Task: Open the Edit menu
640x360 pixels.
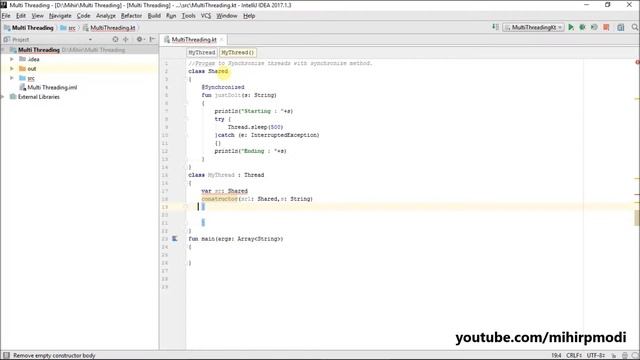Action: point(21,16)
